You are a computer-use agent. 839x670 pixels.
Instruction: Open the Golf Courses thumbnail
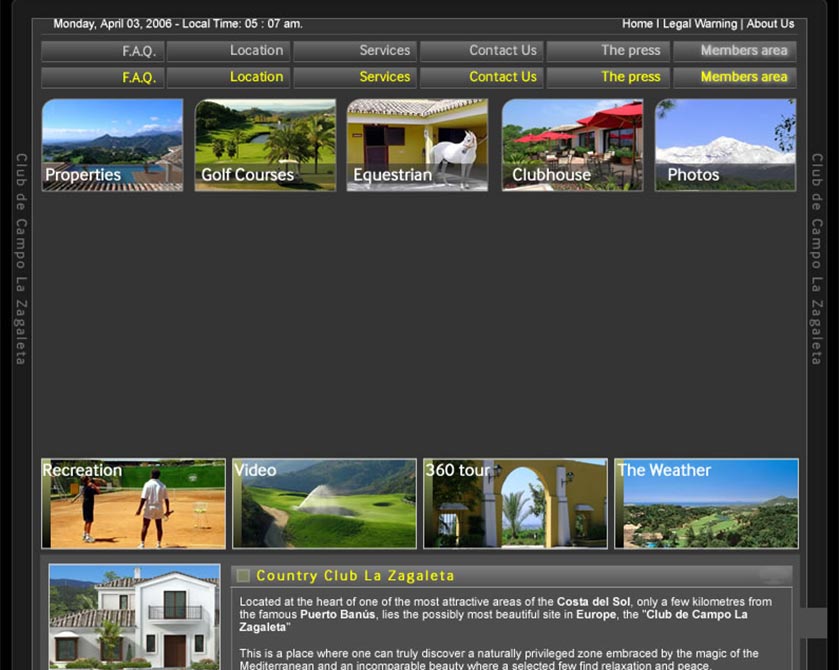pyautogui.click(x=265, y=144)
